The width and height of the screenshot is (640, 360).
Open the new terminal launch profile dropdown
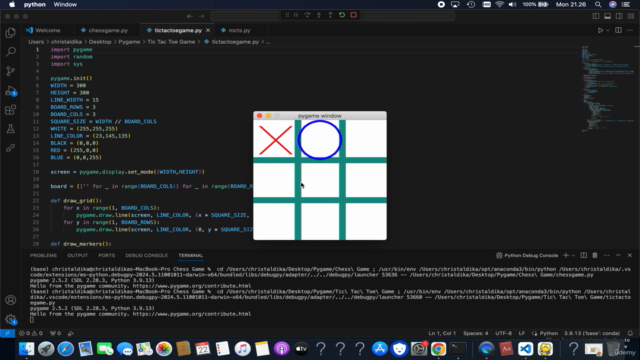pyautogui.click(x=573, y=256)
